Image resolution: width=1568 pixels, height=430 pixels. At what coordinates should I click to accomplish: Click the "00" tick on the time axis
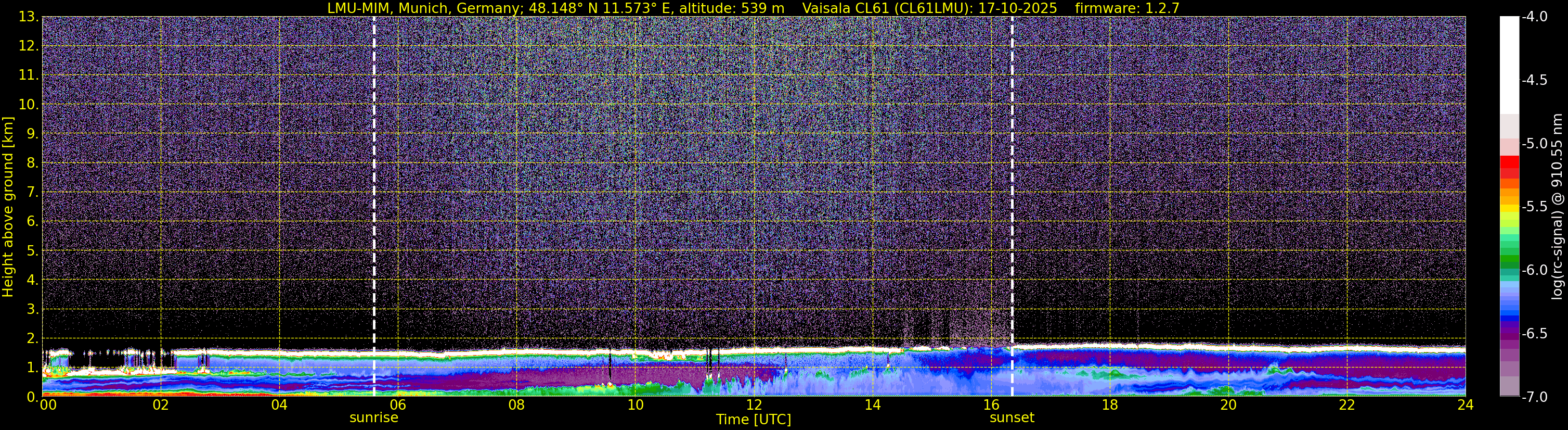[48, 405]
